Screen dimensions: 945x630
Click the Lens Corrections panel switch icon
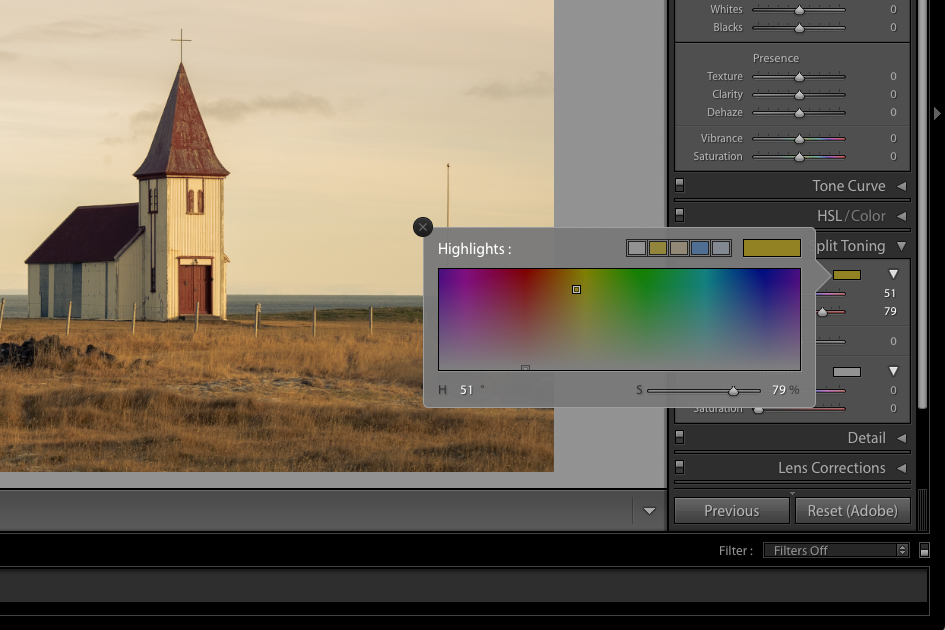680,467
